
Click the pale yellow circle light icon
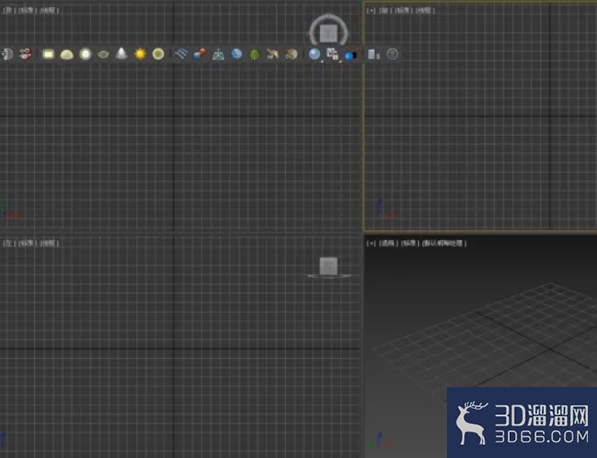(x=158, y=54)
